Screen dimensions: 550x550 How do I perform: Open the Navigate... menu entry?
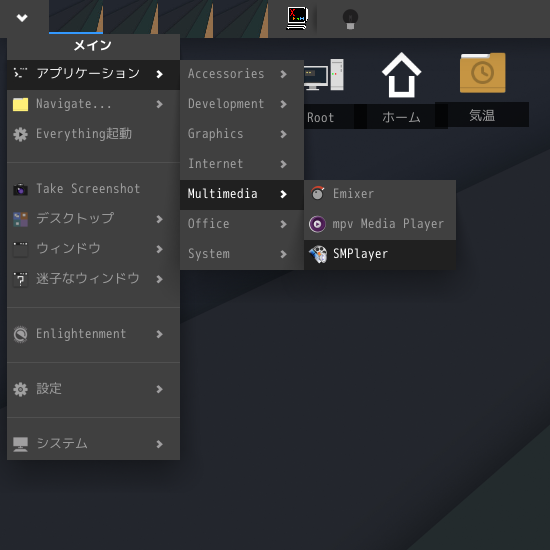point(93,104)
